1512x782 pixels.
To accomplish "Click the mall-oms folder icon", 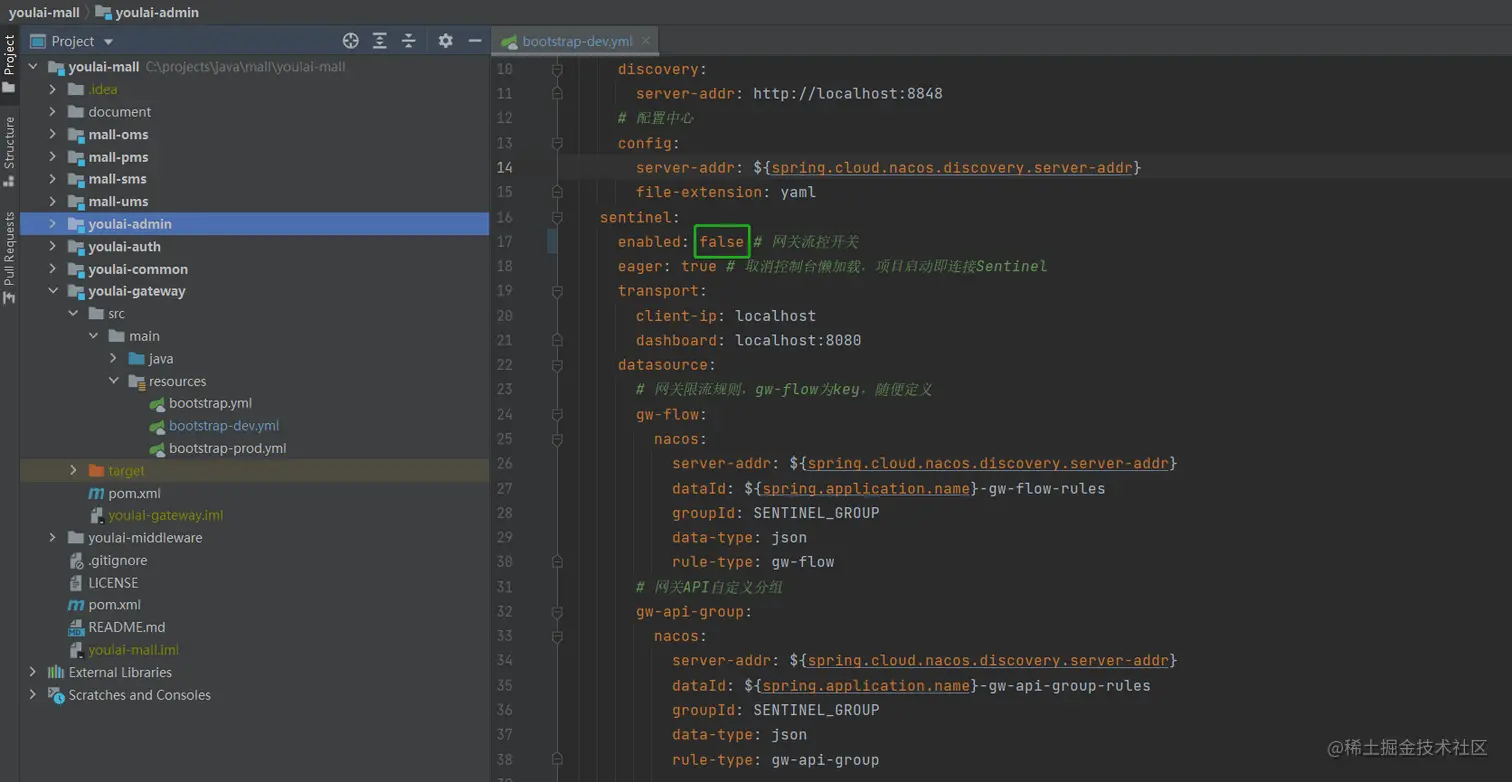I will pyautogui.click(x=76, y=134).
